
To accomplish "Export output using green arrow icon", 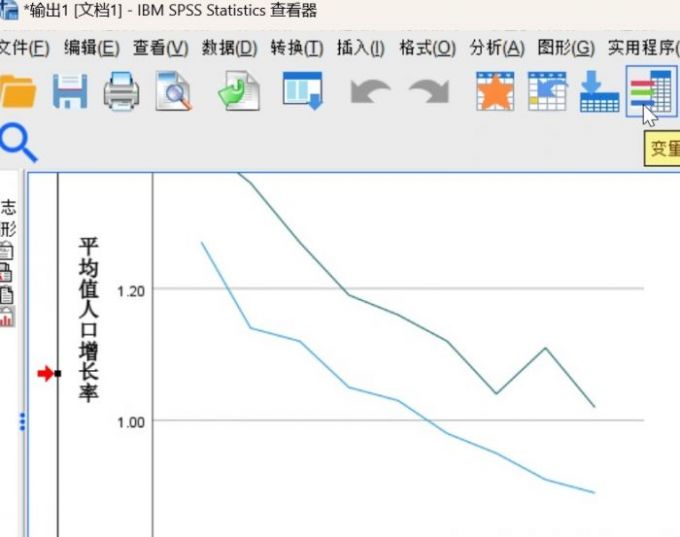I will click(239, 91).
